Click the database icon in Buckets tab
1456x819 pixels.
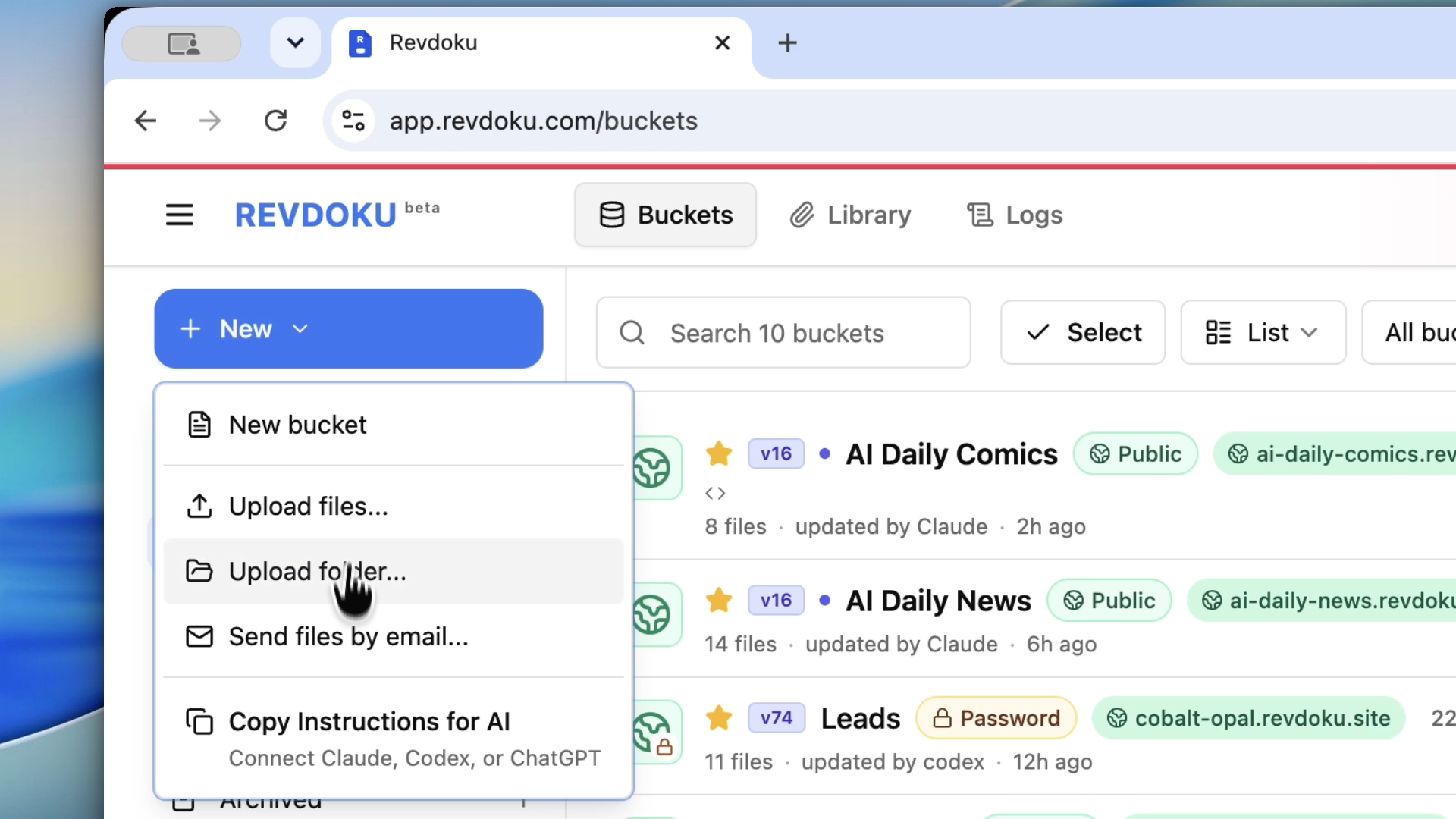click(x=612, y=215)
